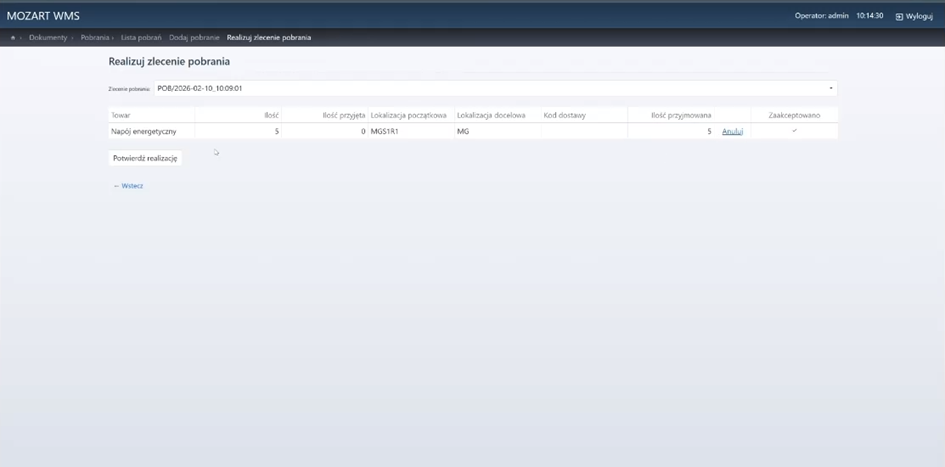Click the dropdown arrow of order selector
Screen dimensions: 945x467
coord(830,88)
